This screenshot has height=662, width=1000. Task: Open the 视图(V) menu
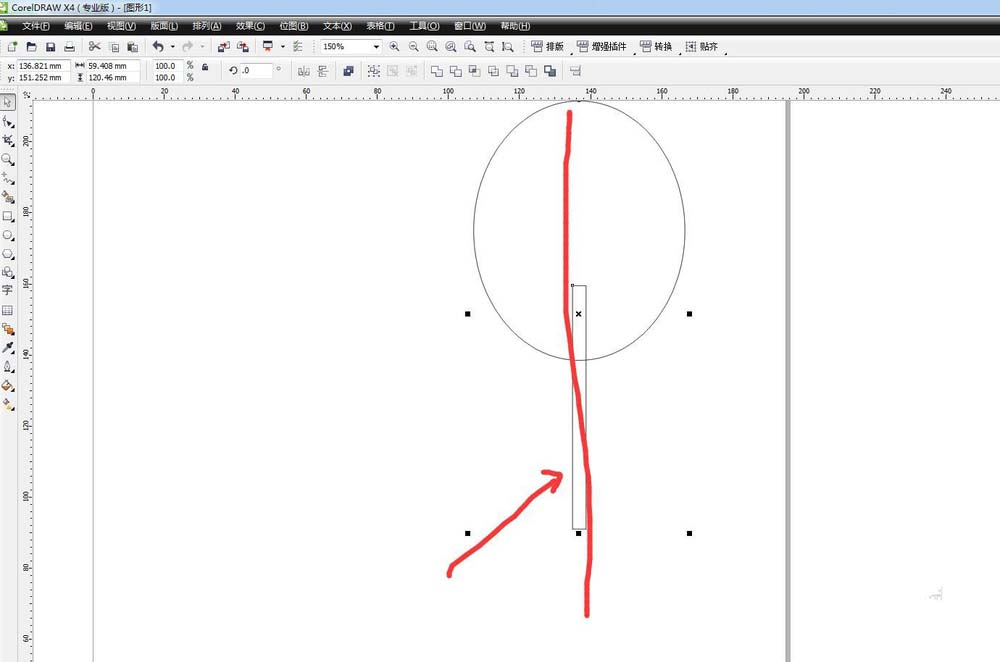pyautogui.click(x=121, y=26)
